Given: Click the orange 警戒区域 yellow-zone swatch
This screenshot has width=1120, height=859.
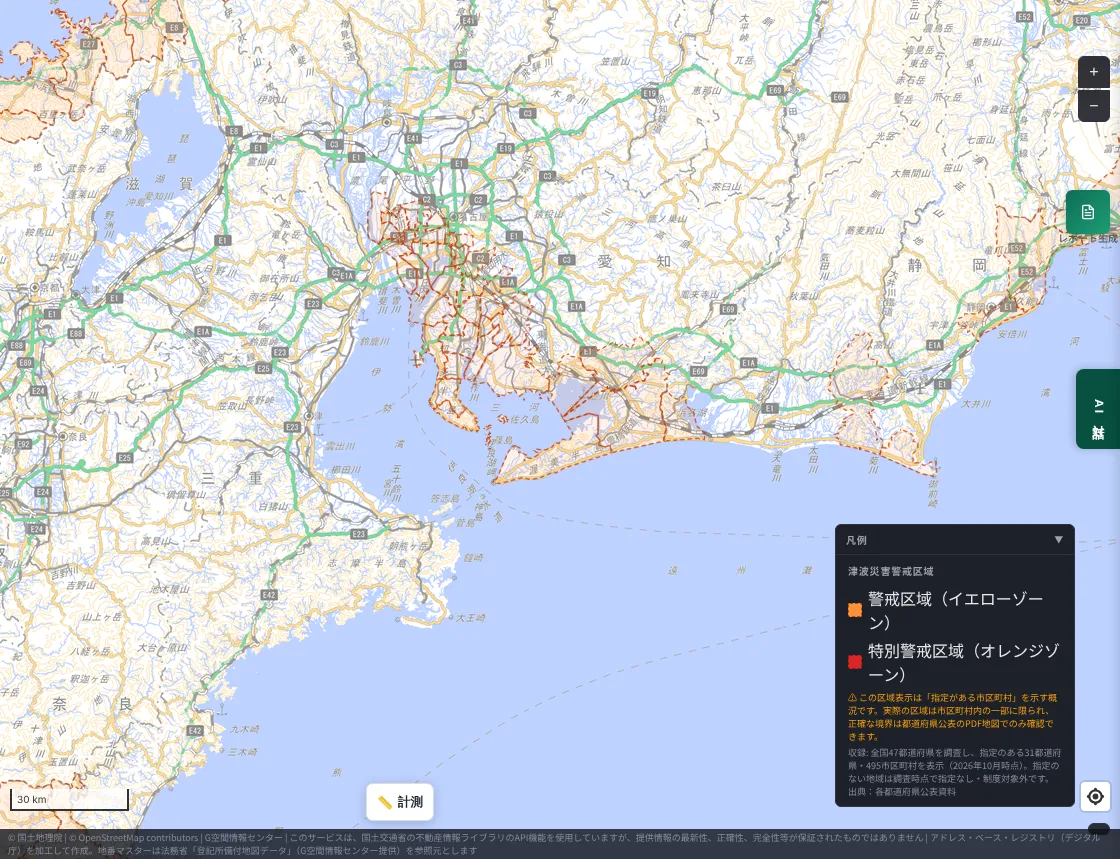Looking at the screenshot, I should (x=854, y=610).
